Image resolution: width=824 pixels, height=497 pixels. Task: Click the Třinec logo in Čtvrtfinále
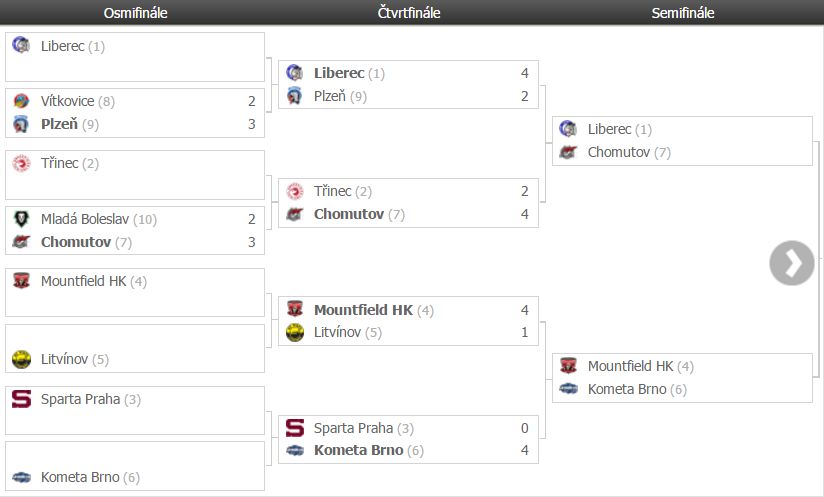point(294,191)
